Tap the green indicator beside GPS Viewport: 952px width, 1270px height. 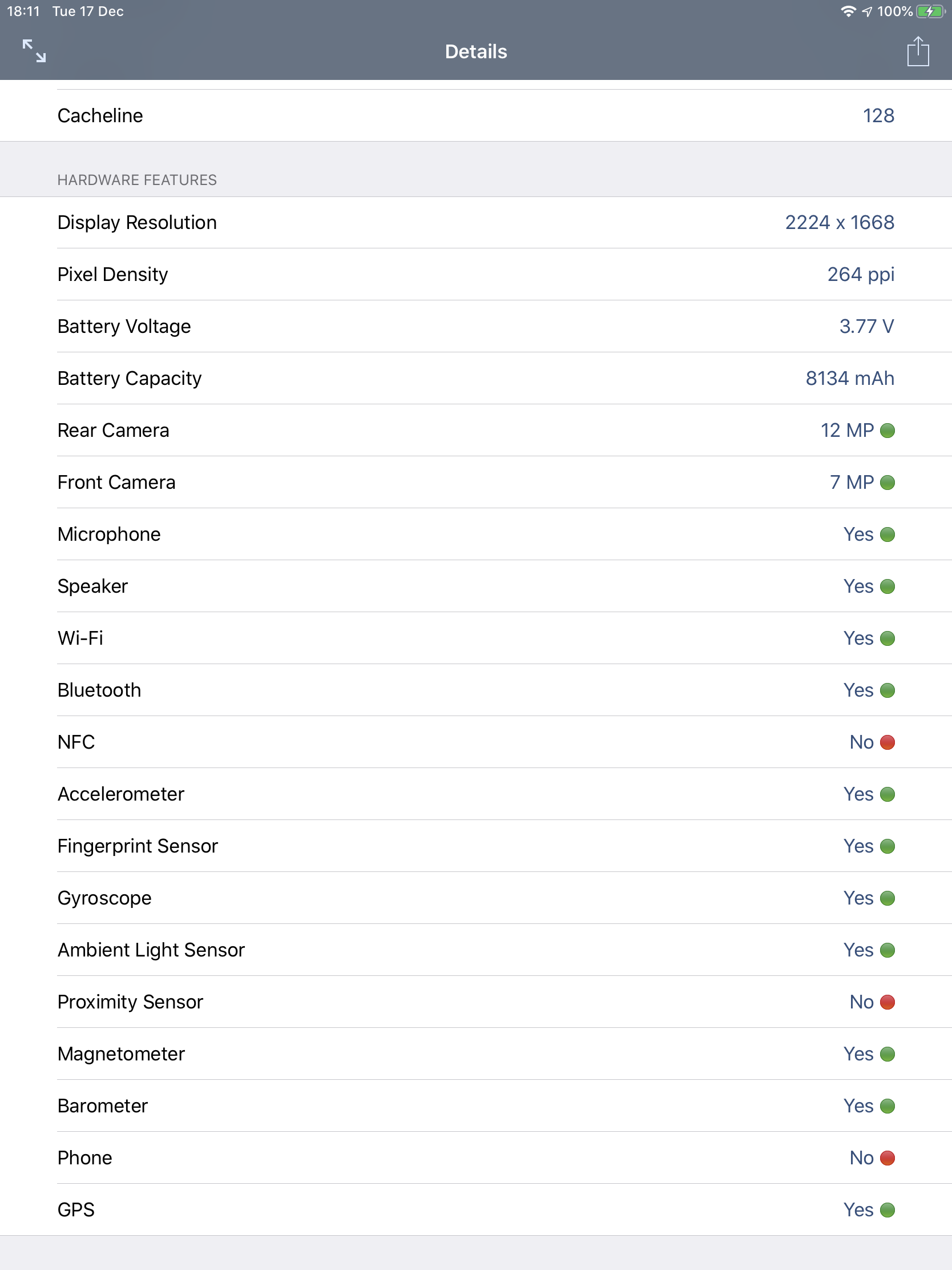click(x=886, y=1209)
